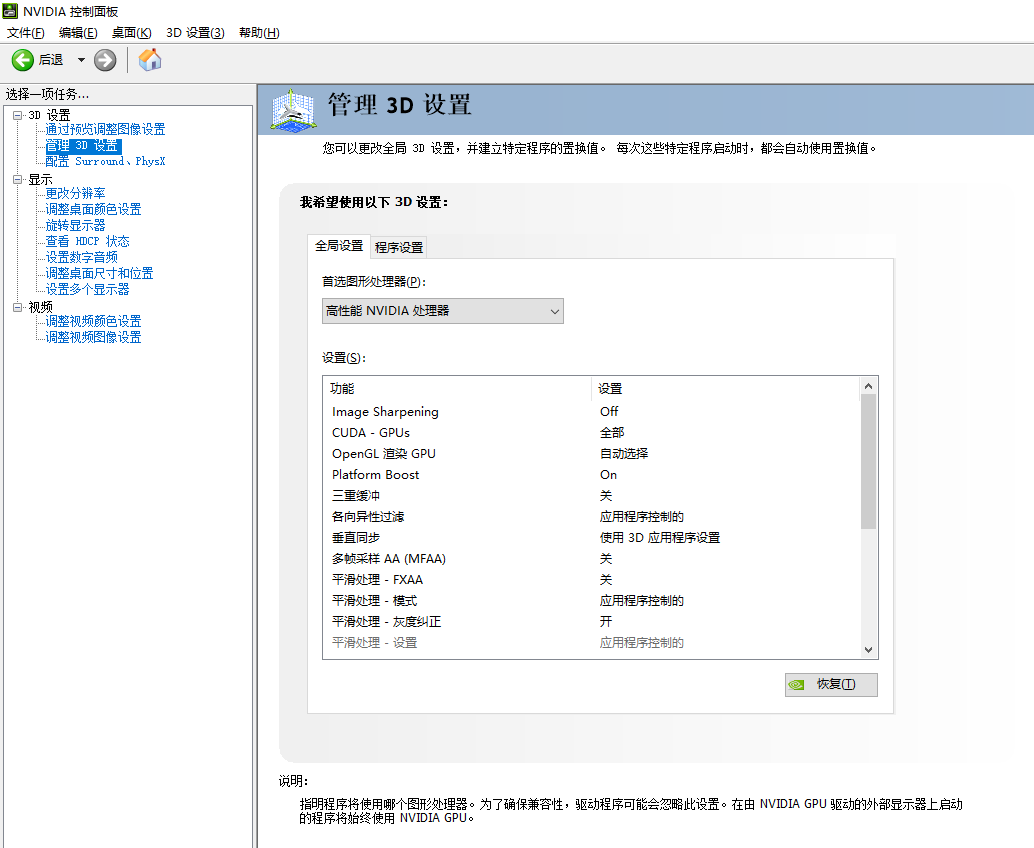
Task: Open 设置数字音频 link
Action: tap(81, 257)
